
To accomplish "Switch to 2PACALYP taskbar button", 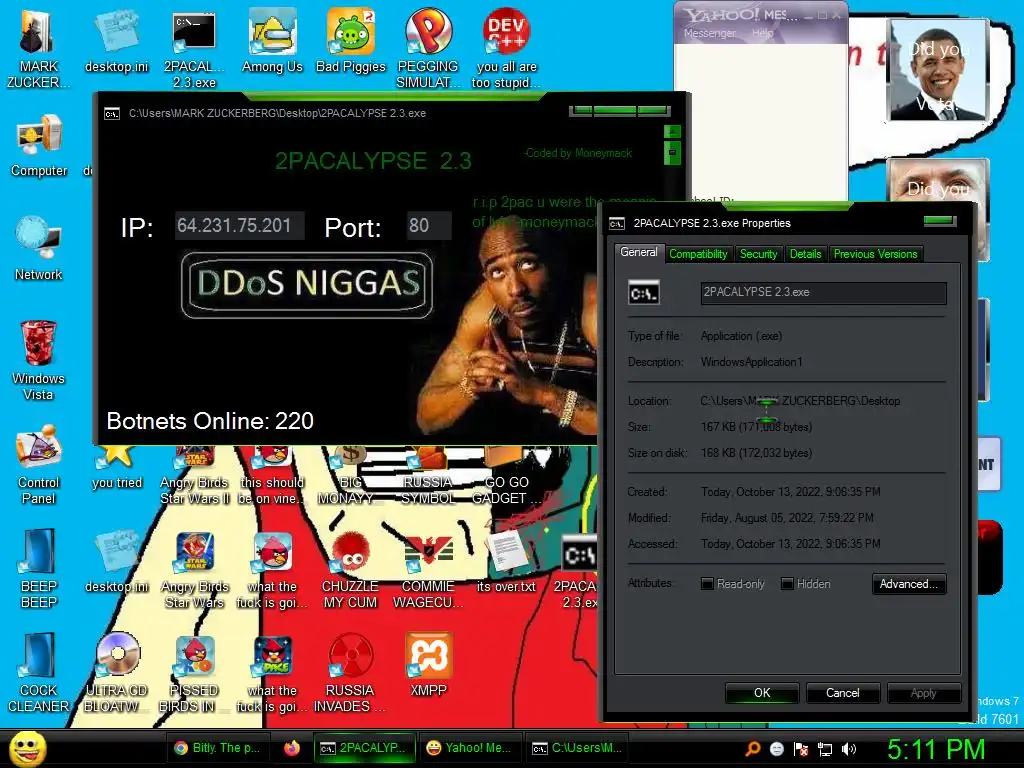I will pyautogui.click(x=363, y=748).
